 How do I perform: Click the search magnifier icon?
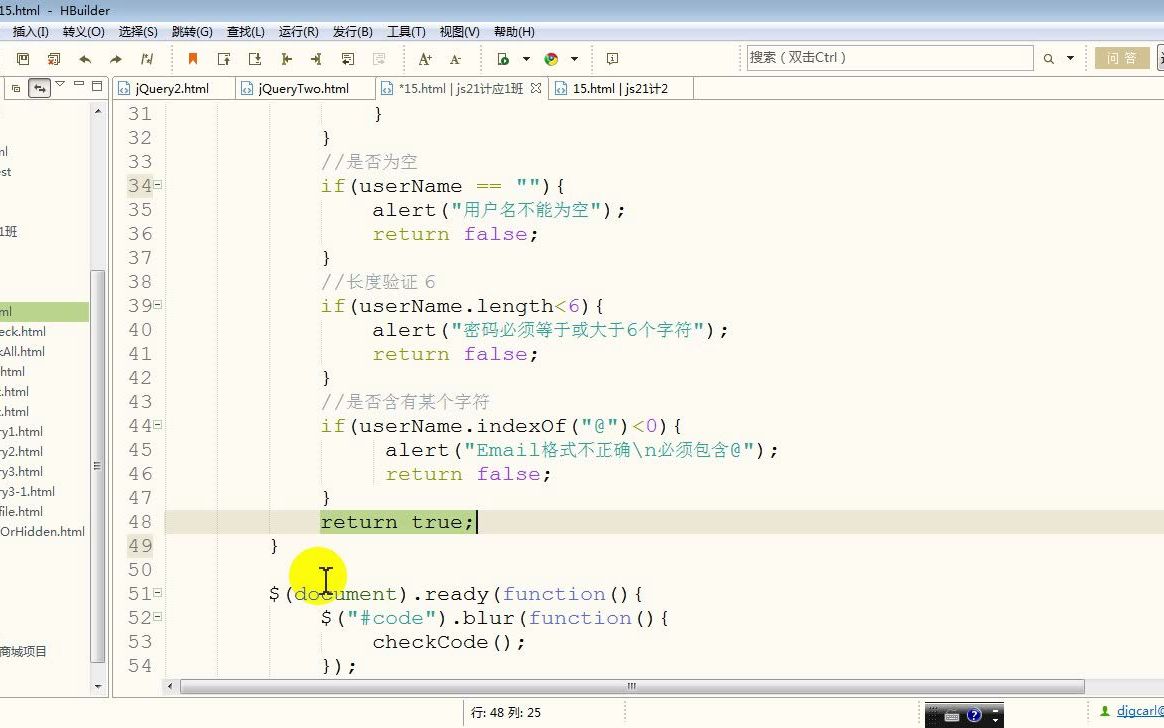tap(1049, 58)
